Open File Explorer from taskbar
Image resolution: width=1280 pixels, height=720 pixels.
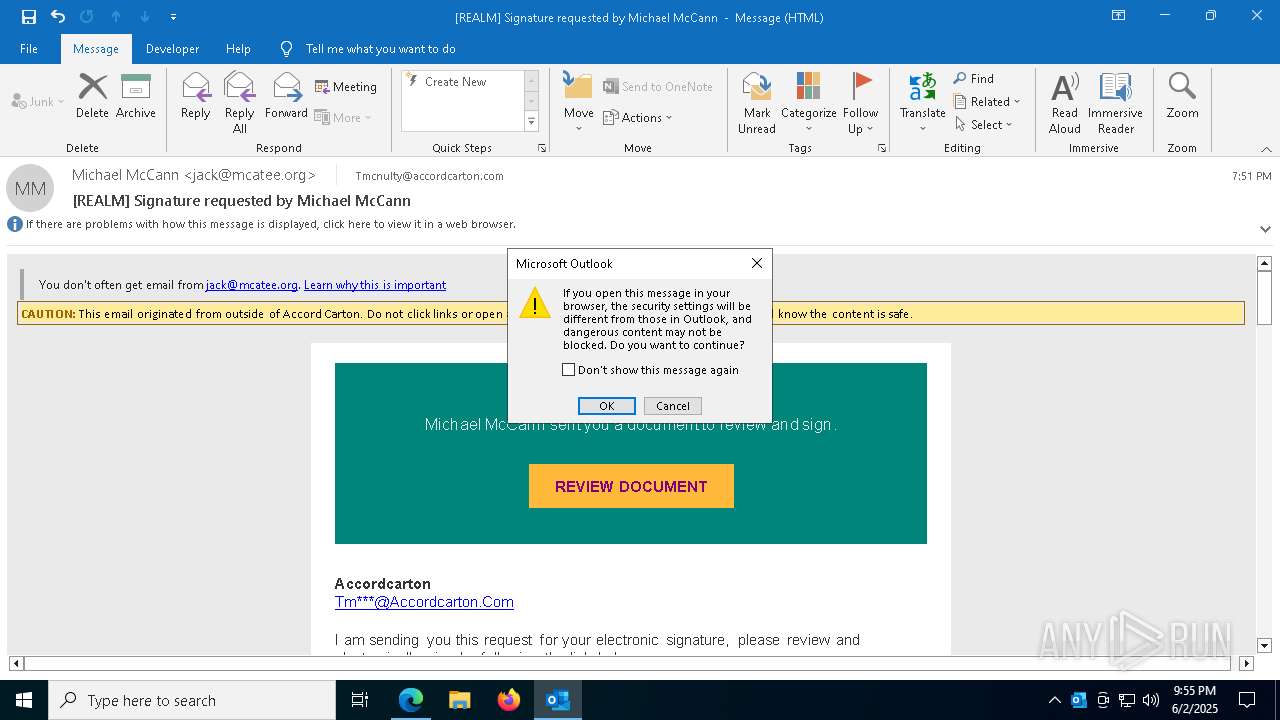point(460,700)
